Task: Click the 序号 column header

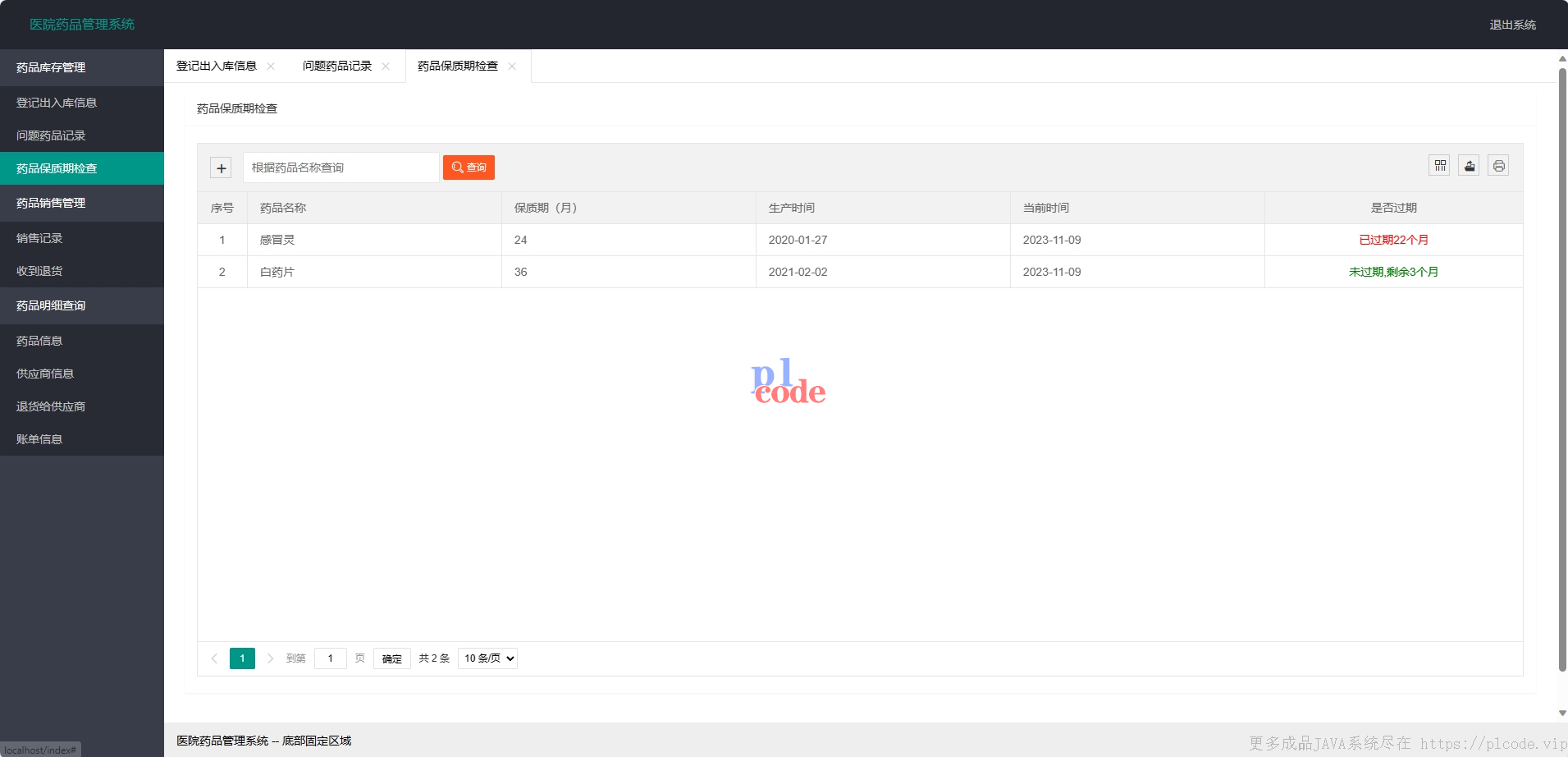Action: (x=222, y=209)
